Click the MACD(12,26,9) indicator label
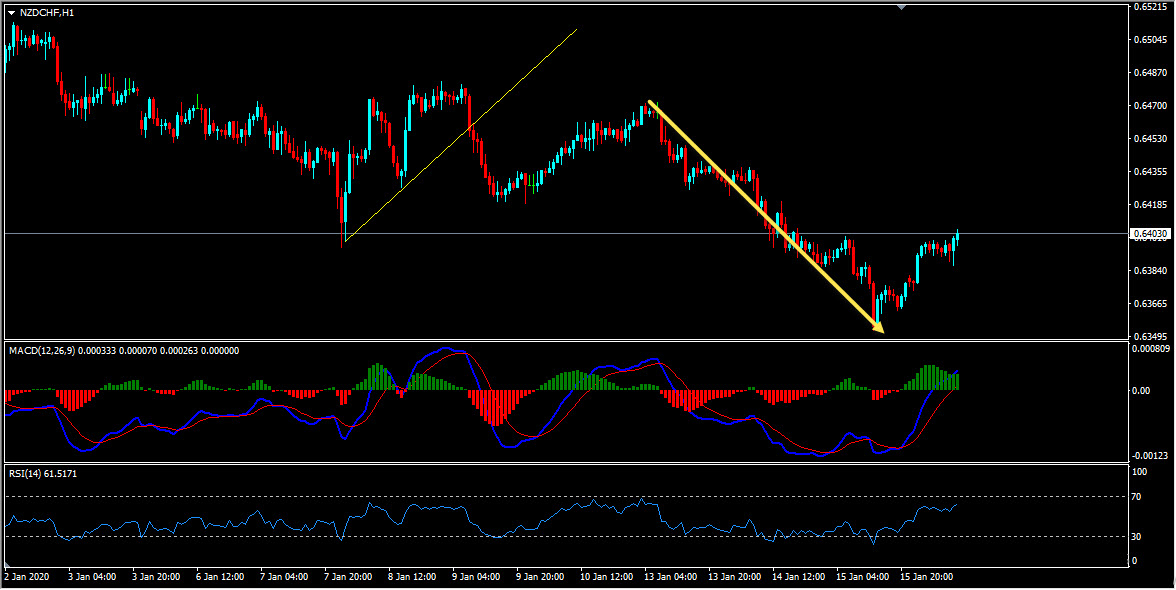 pyautogui.click(x=40, y=350)
